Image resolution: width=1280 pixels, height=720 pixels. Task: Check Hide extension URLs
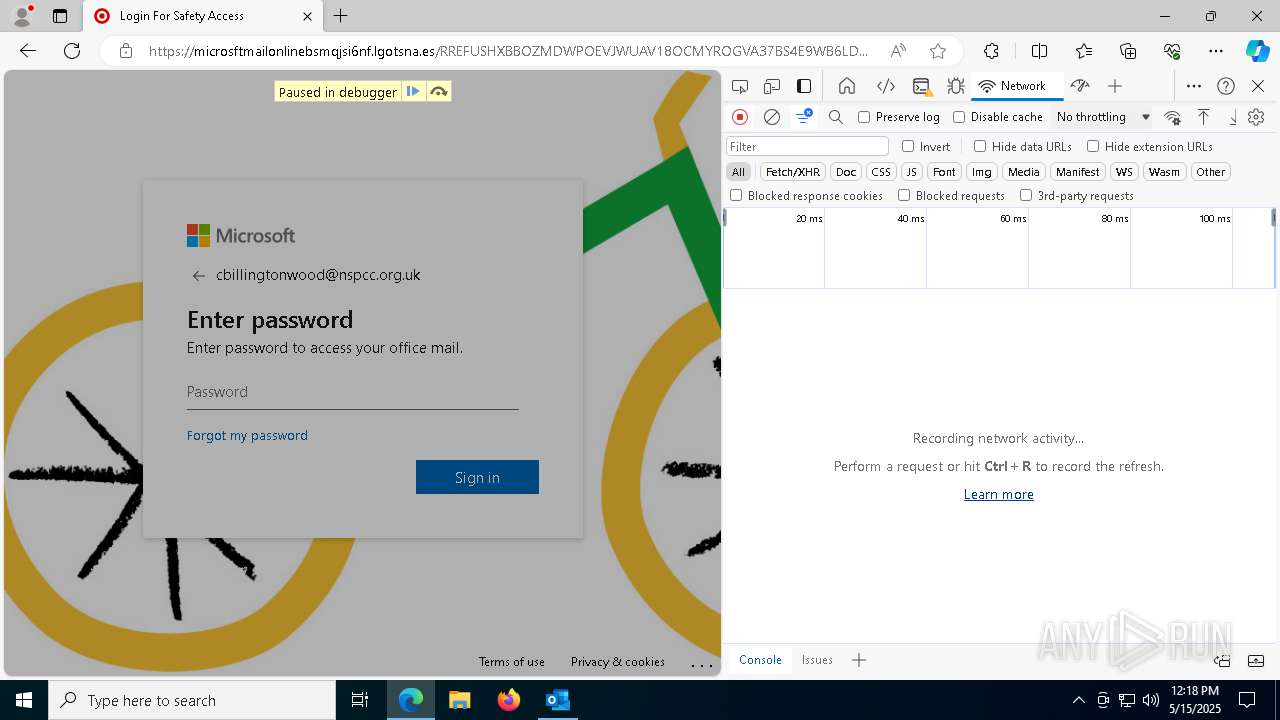1093,146
